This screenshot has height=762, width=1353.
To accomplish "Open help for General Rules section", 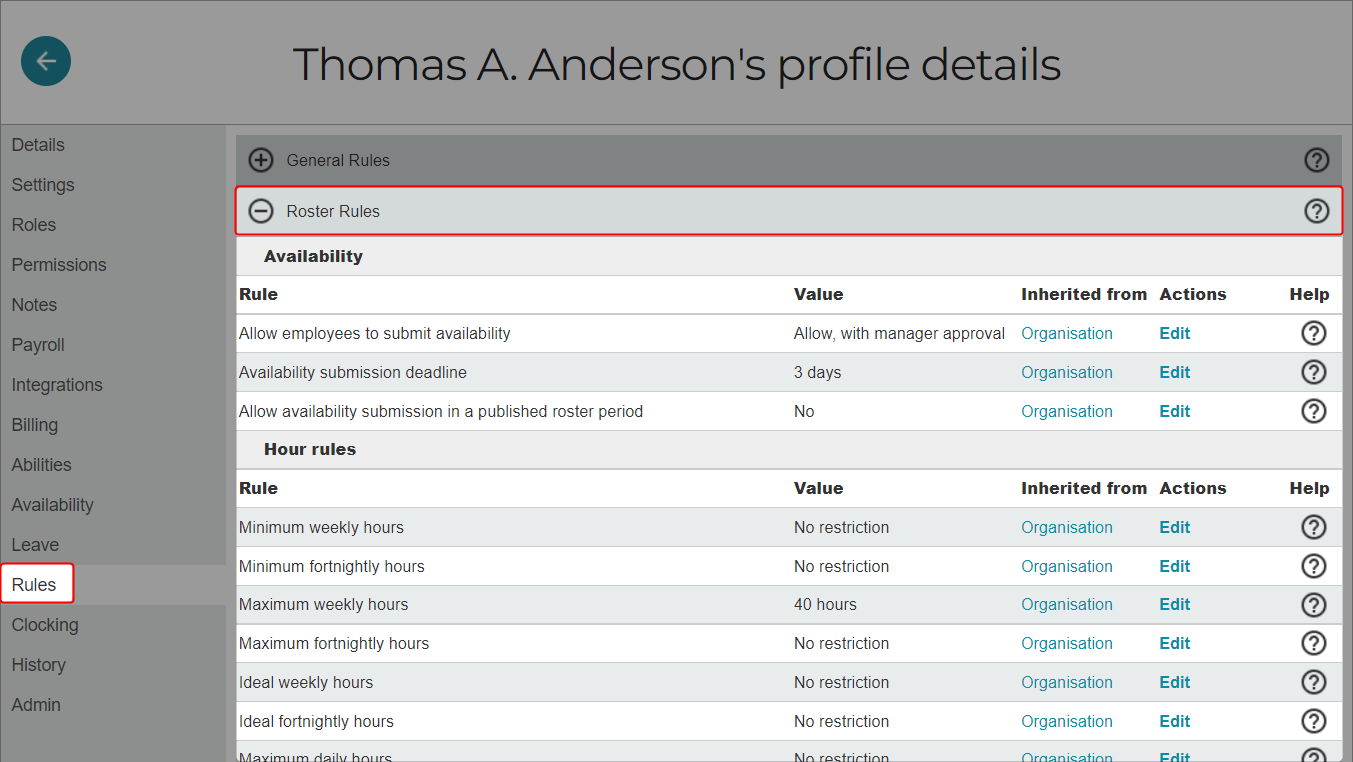I will pos(1317,160).
